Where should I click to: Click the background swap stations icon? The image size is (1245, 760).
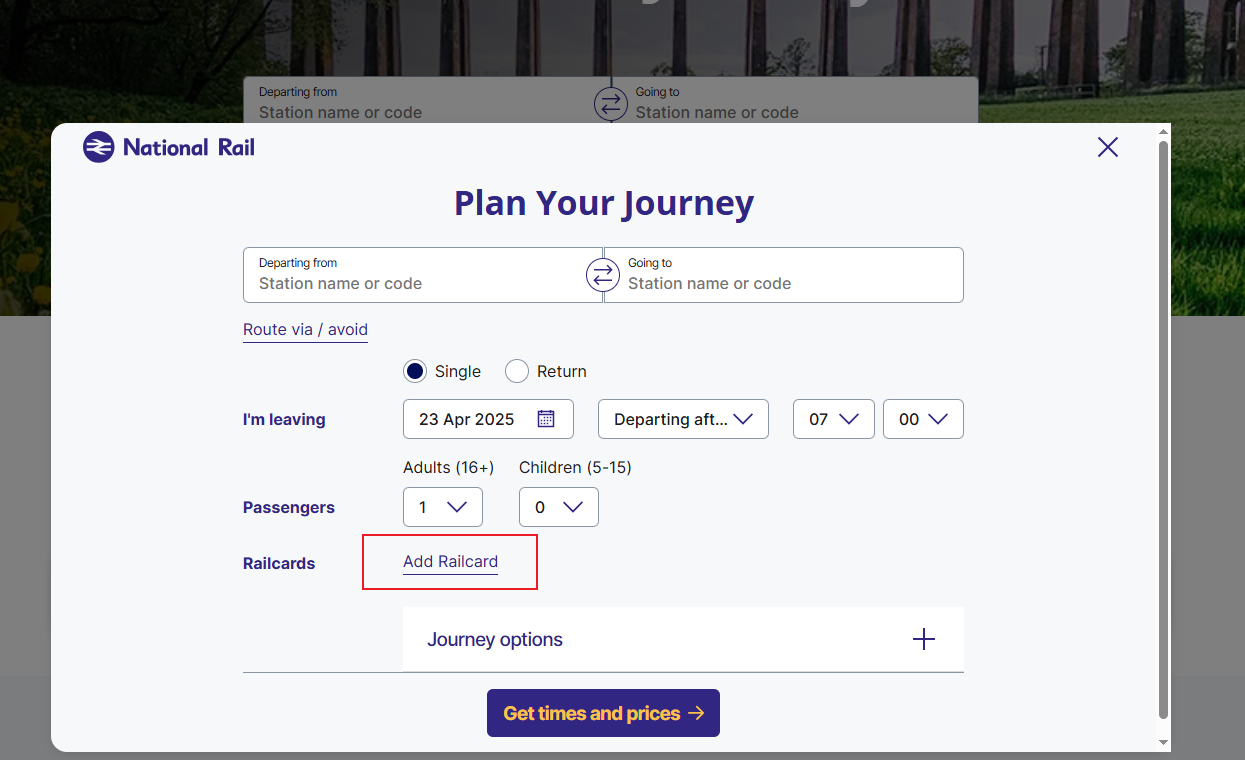(610, 103)
